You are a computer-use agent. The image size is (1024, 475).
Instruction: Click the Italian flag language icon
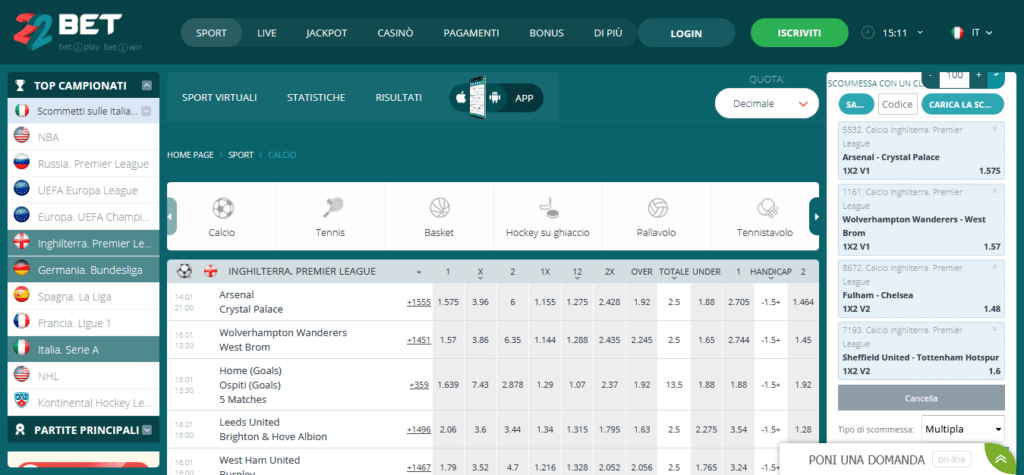tap(957, 32)
